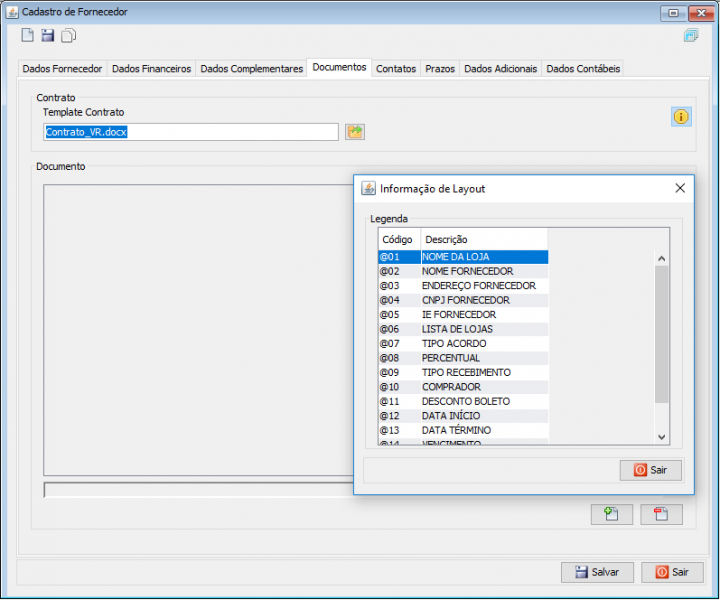Switch to Dados Financeiros tab
This screenshot has width=720, height=600.
point(151,69)
